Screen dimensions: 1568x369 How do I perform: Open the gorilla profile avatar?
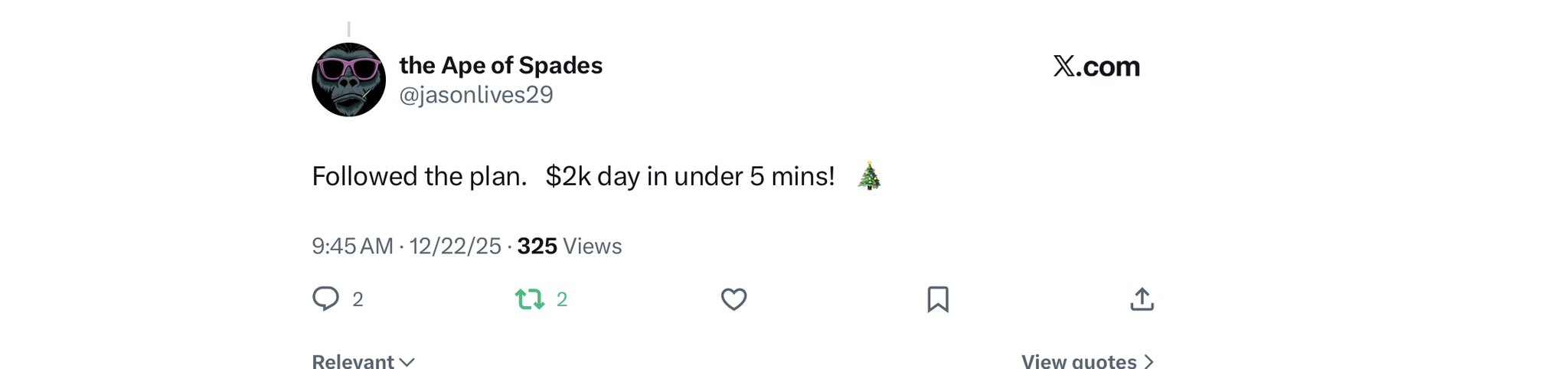point(348,80)
